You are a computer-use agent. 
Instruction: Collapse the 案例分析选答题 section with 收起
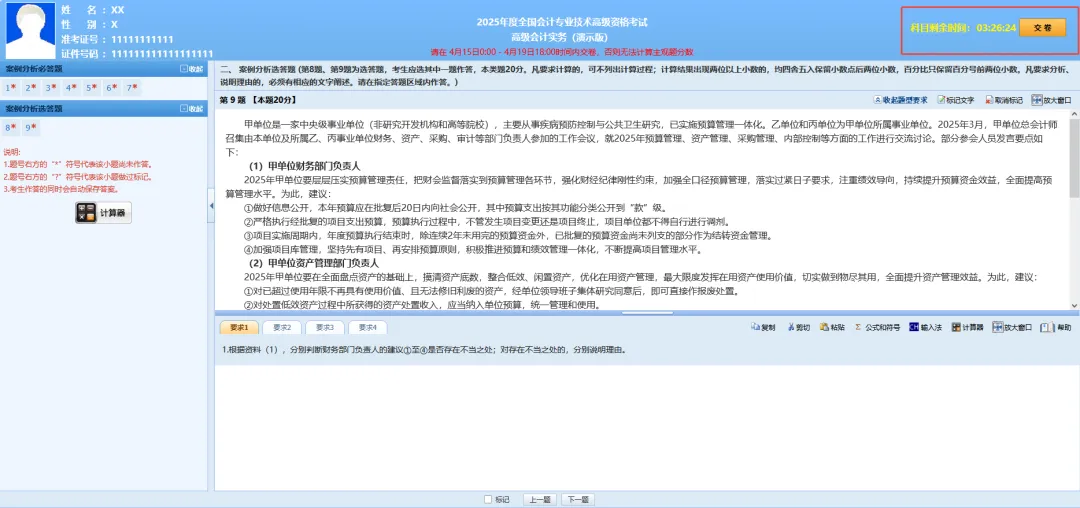click(x=191, y=109)
